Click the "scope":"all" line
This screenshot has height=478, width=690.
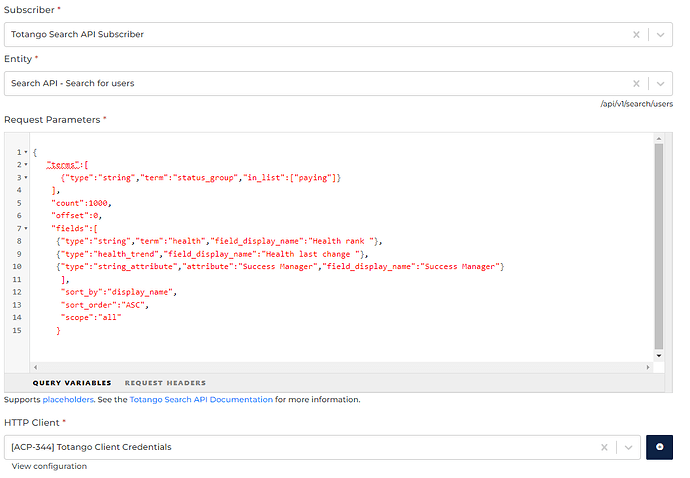[x=91, y=317]
